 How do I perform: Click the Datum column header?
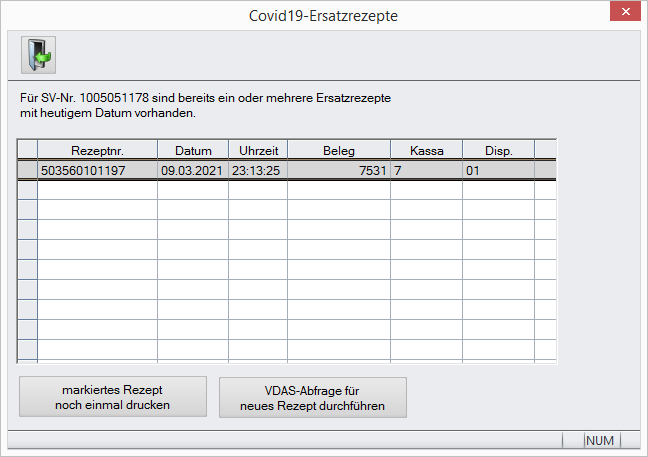[193, 150]
